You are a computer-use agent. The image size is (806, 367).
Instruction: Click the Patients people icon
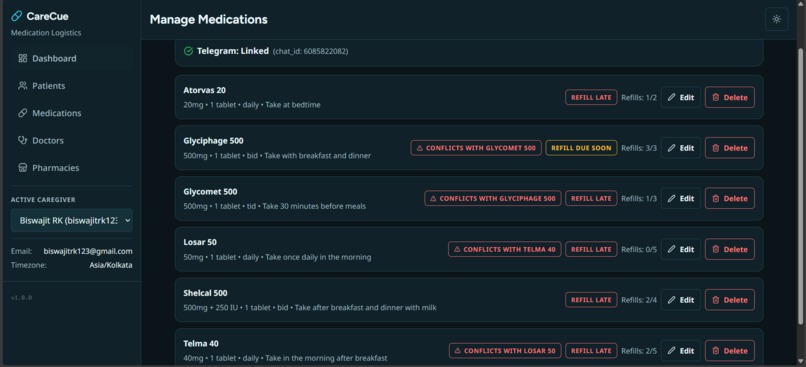pyautogui.click(x=23, y=86)
